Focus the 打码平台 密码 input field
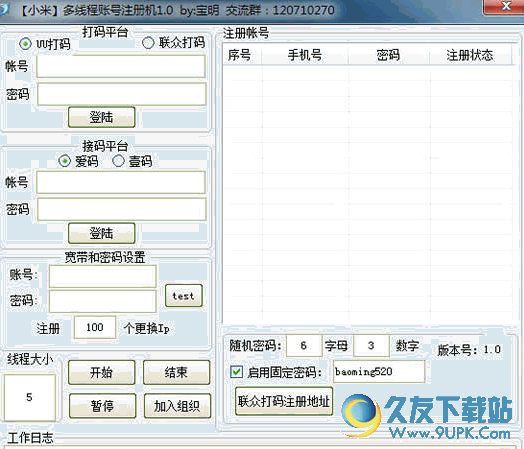 point(122,94)
